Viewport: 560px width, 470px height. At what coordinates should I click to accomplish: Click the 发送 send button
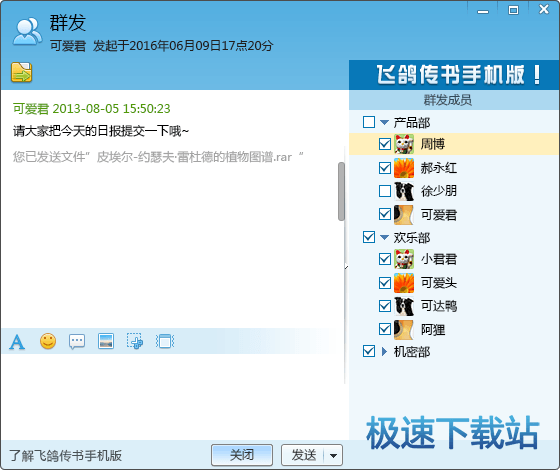coord(303,455)
